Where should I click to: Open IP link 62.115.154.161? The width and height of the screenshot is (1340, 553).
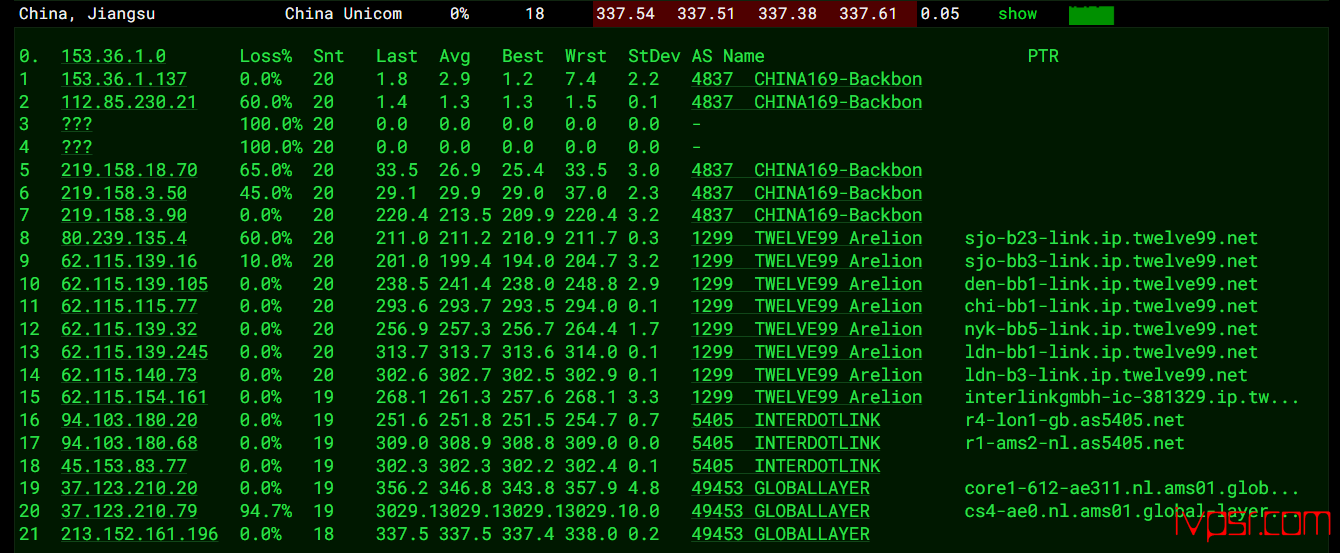[x=135, y=397]
